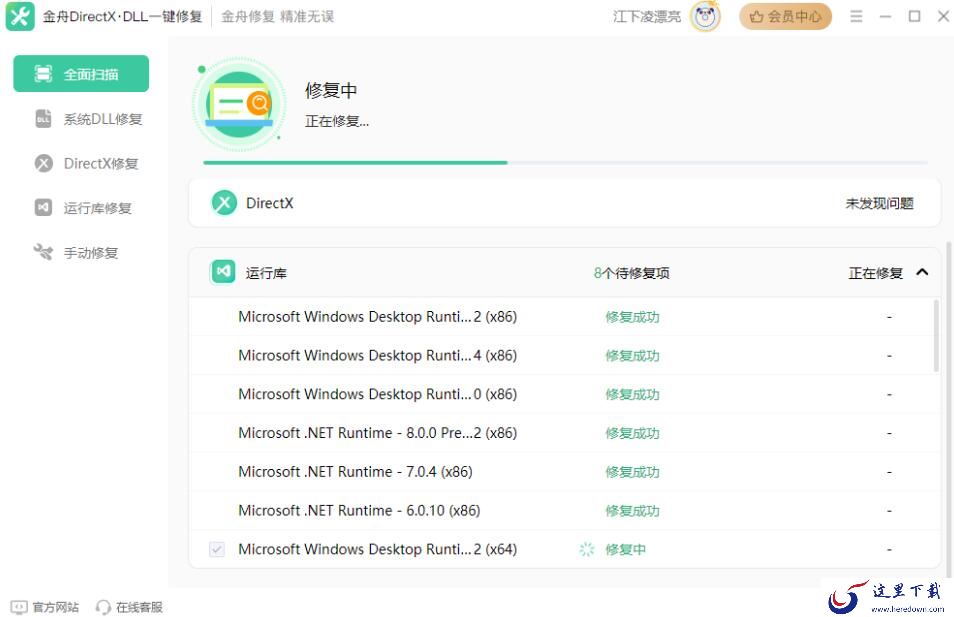The width and height of the screenshot is (954, 617).
Task: Click the repair progress bar
Action: pos(565,162)
